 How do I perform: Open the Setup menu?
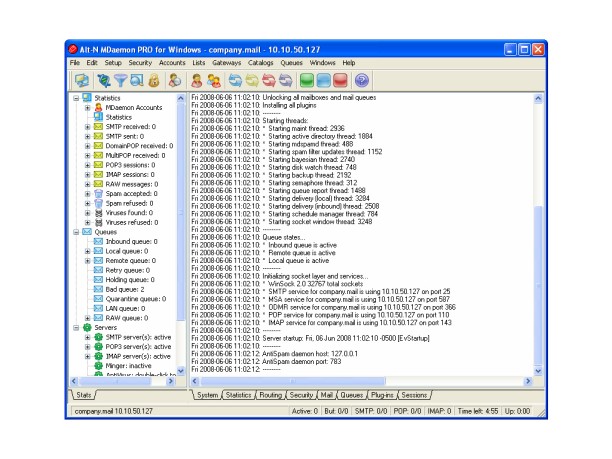point(113,62)
